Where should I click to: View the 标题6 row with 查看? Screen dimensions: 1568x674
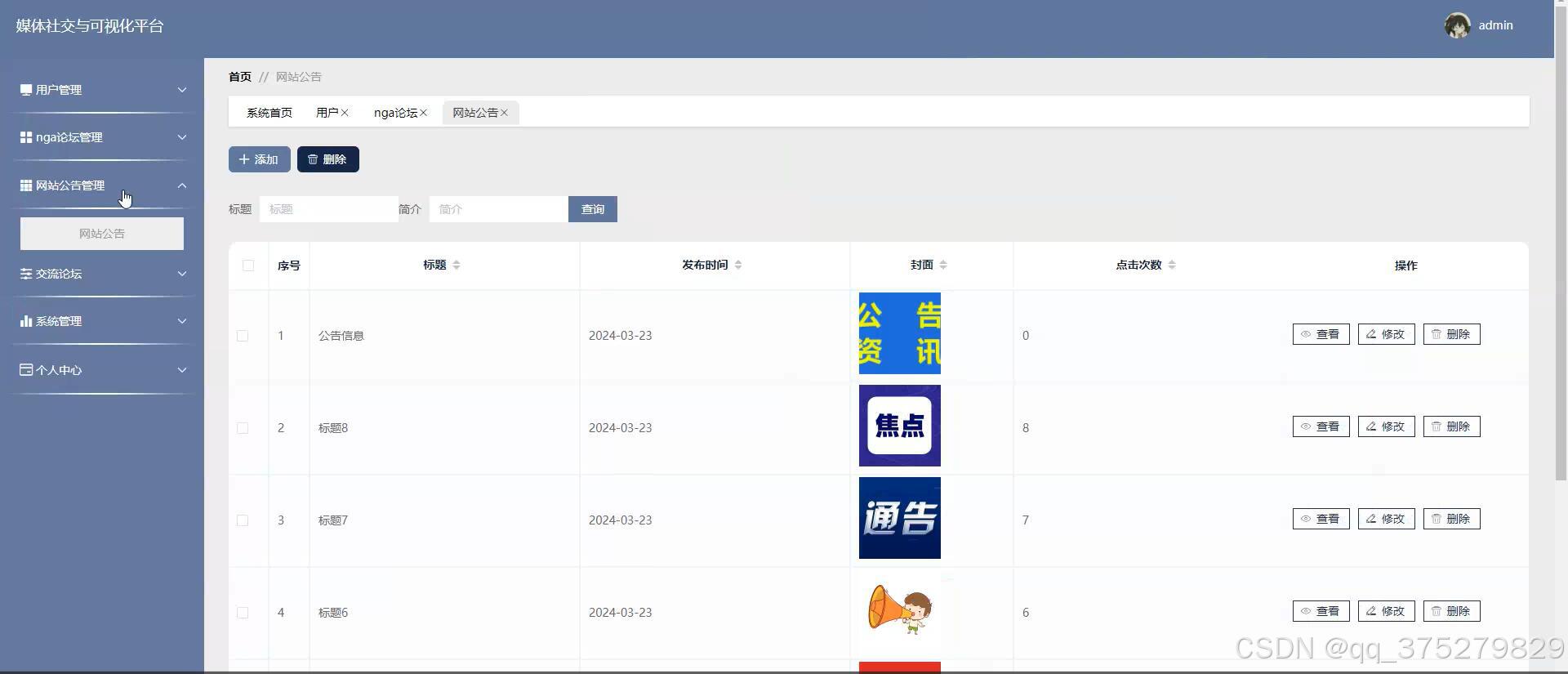pos(1321,611)
